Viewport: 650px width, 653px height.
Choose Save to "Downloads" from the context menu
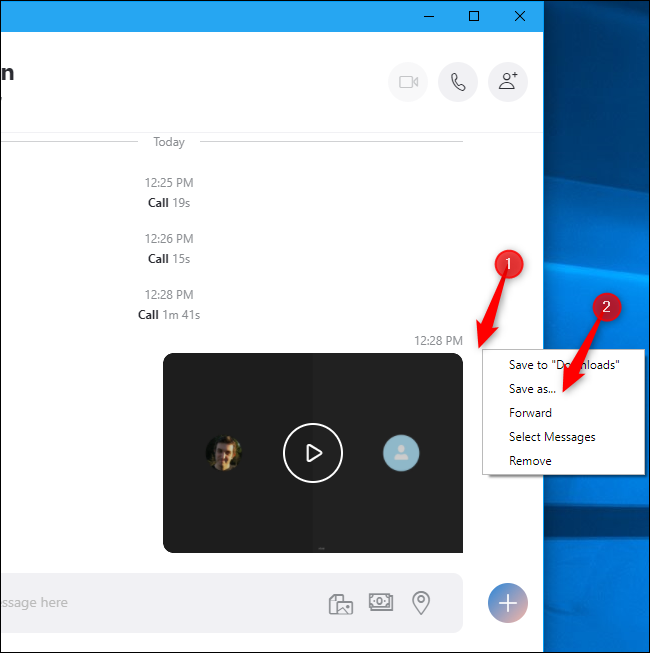563,365
